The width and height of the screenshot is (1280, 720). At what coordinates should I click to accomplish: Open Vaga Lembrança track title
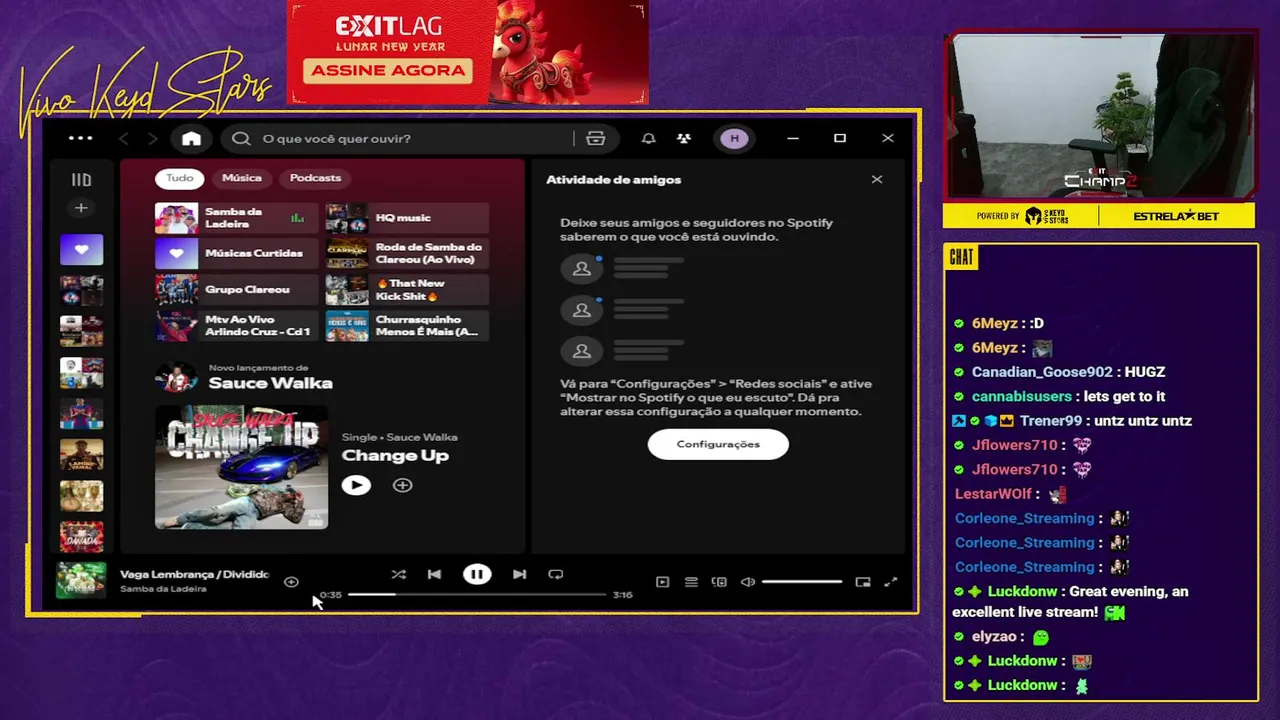tap(194, 575)
